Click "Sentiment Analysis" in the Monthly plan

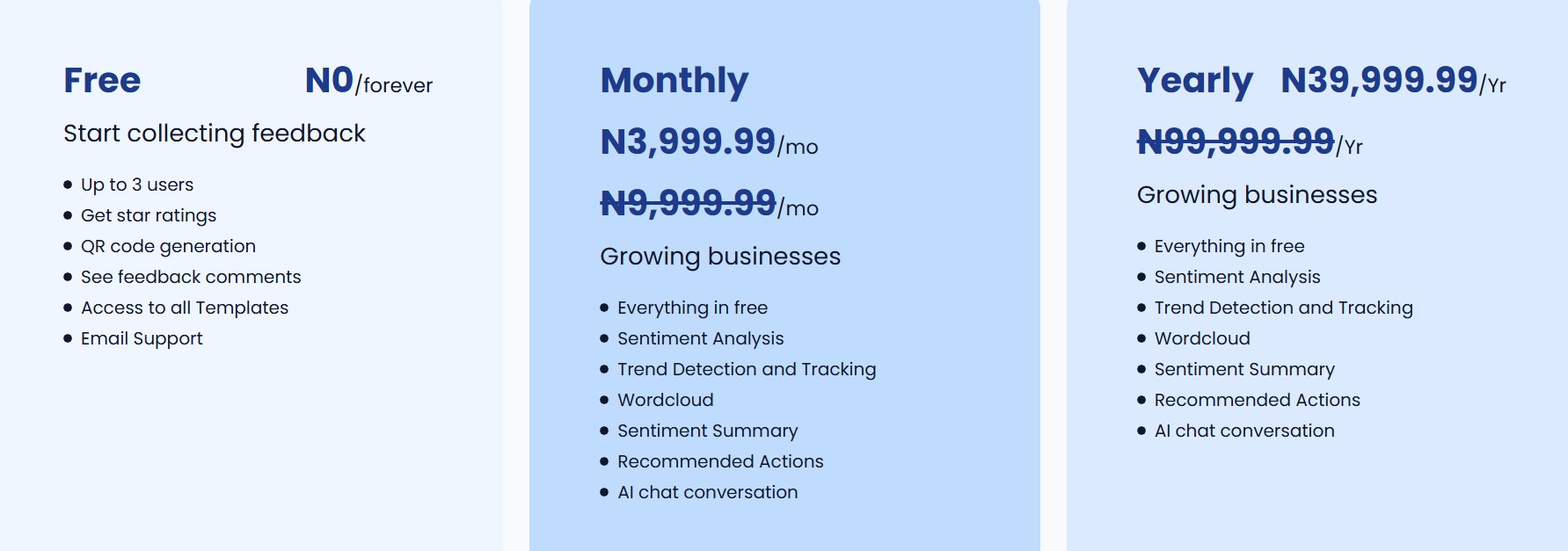click(700, 338)
